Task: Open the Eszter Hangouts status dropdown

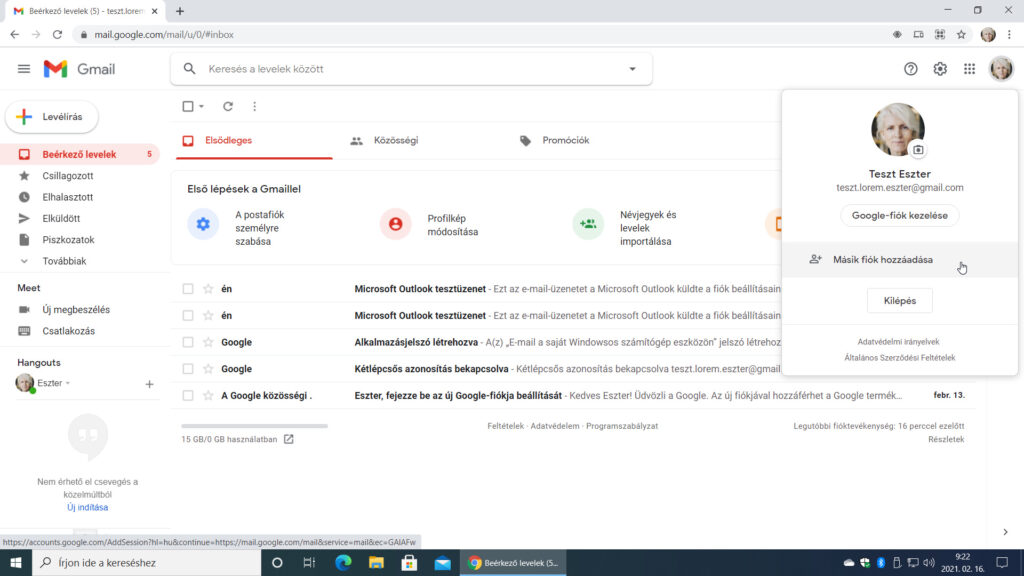Action: [67, 383]
